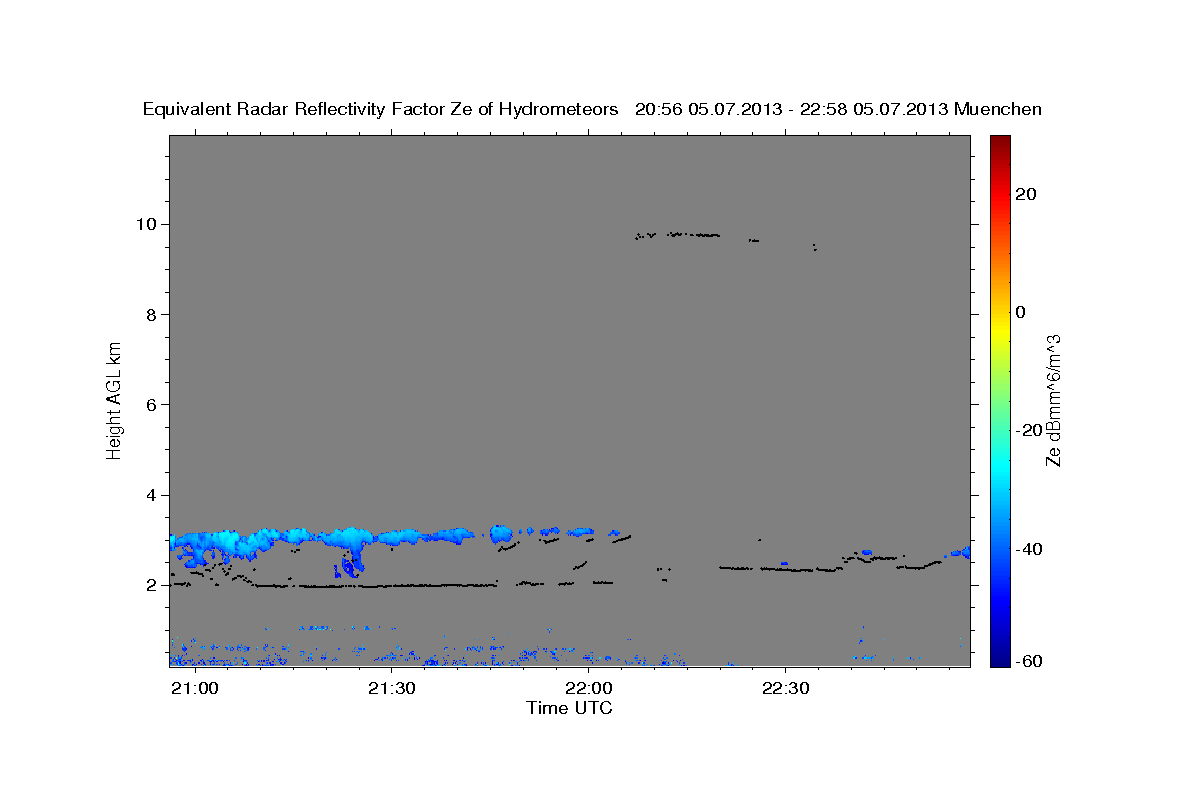Click the colorbar label '-60'
1200x800 pixels.
pos(1028,660)
